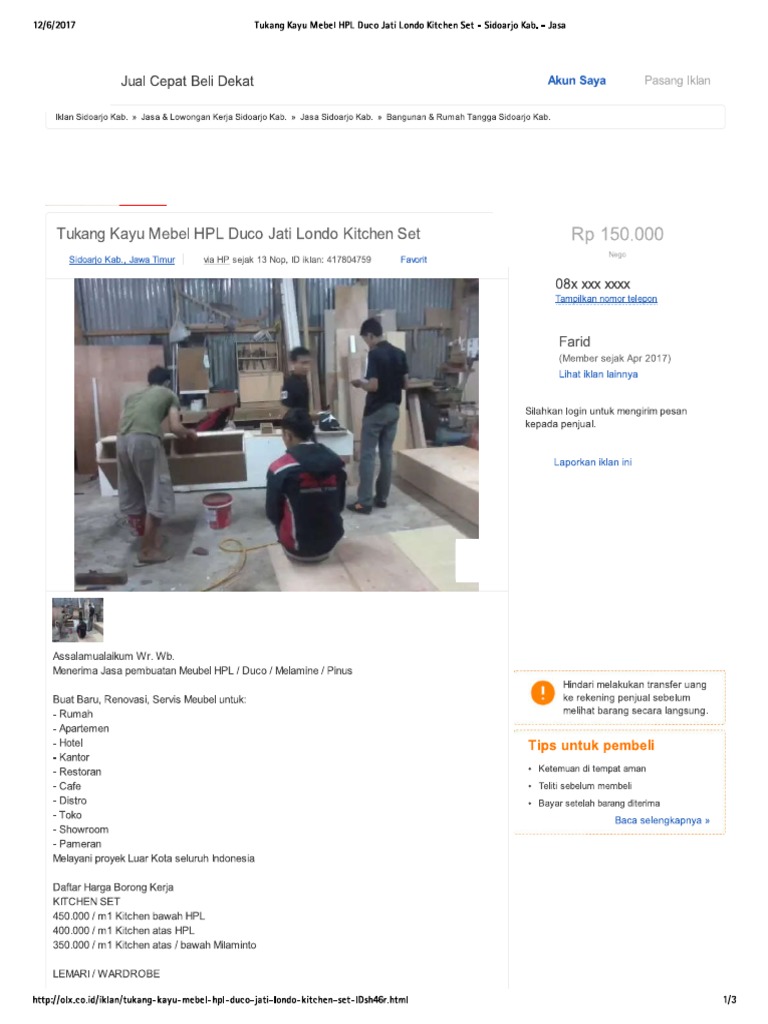
Task: Go to Iklan Sidoarjo Kab. breadcrumb
Action: pos(91,118)
